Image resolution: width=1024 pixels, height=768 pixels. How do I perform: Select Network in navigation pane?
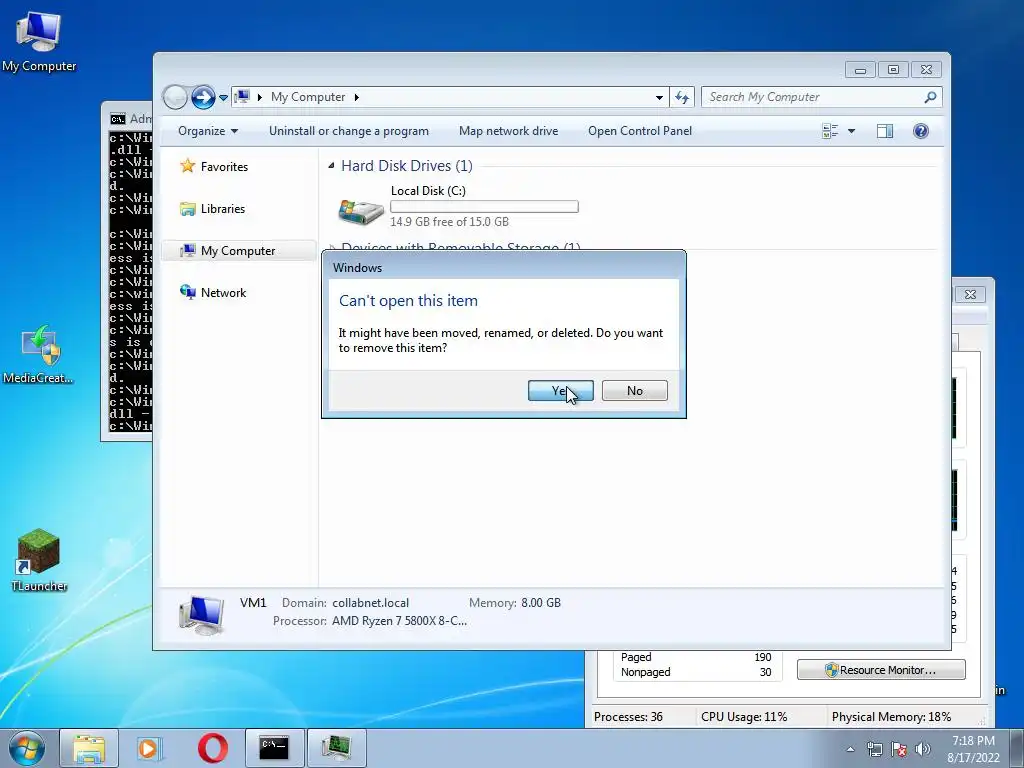point(223,293)
